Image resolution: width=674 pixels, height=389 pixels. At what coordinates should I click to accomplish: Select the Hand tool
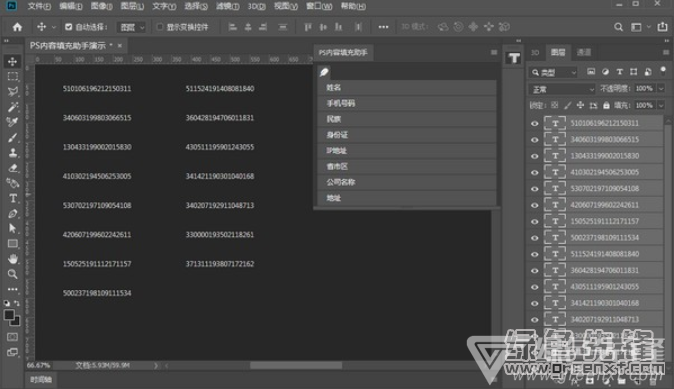click(x=12, y=259)
